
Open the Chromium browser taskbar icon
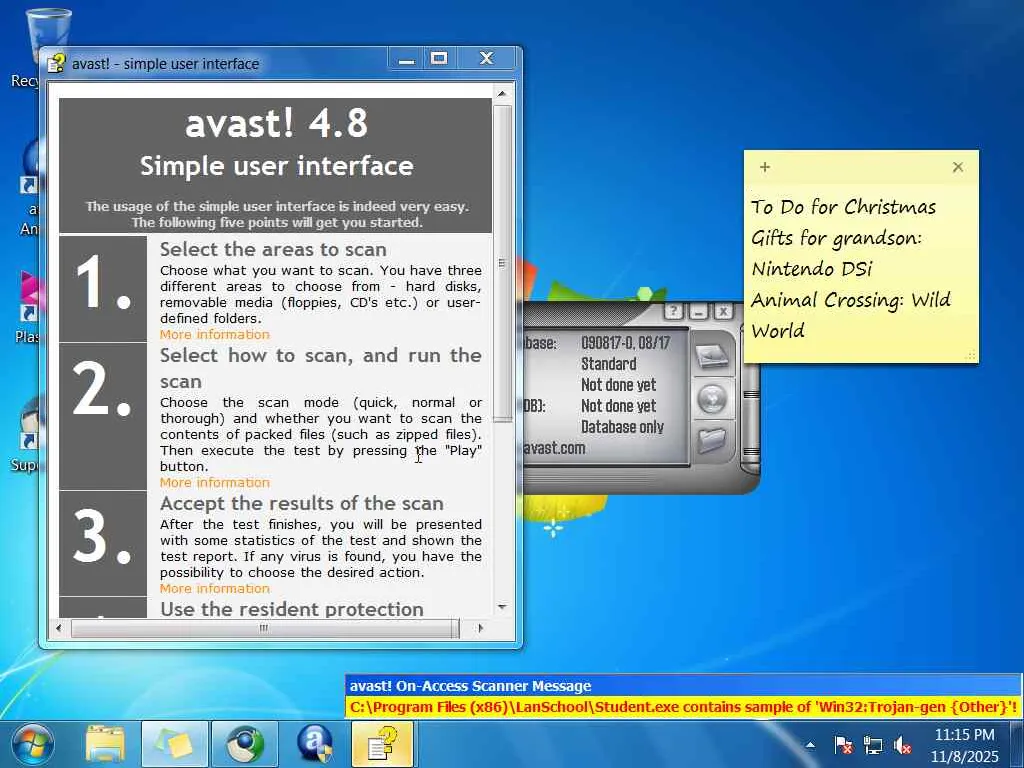[244, 744]
